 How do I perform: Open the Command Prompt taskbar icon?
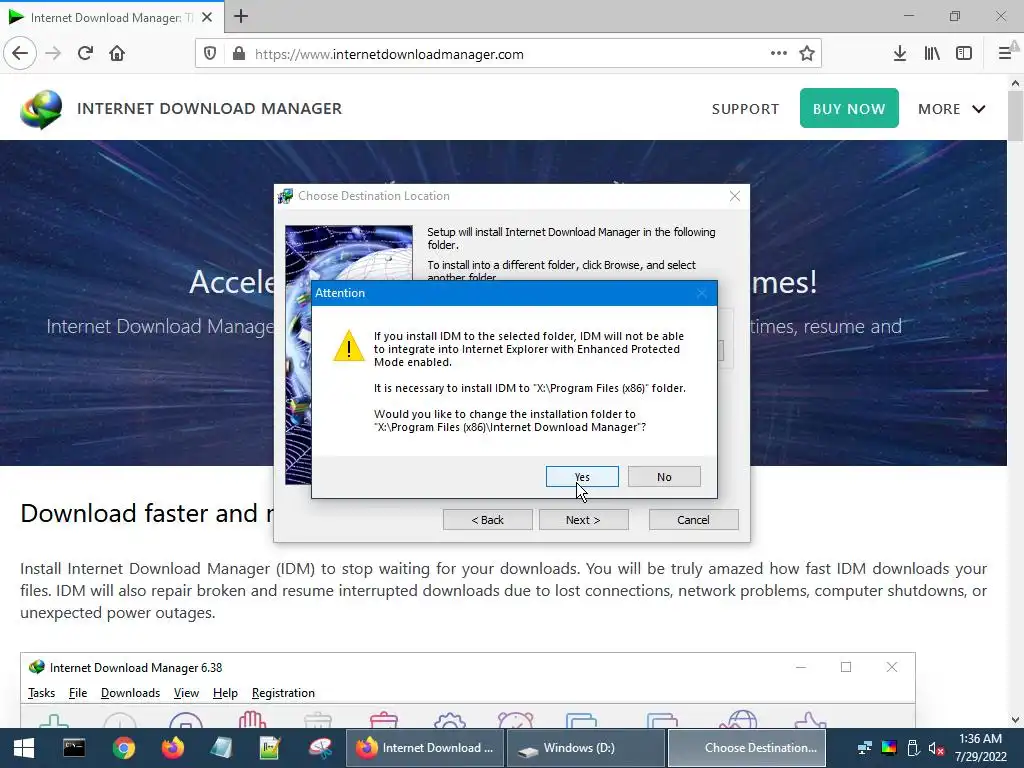74,748
